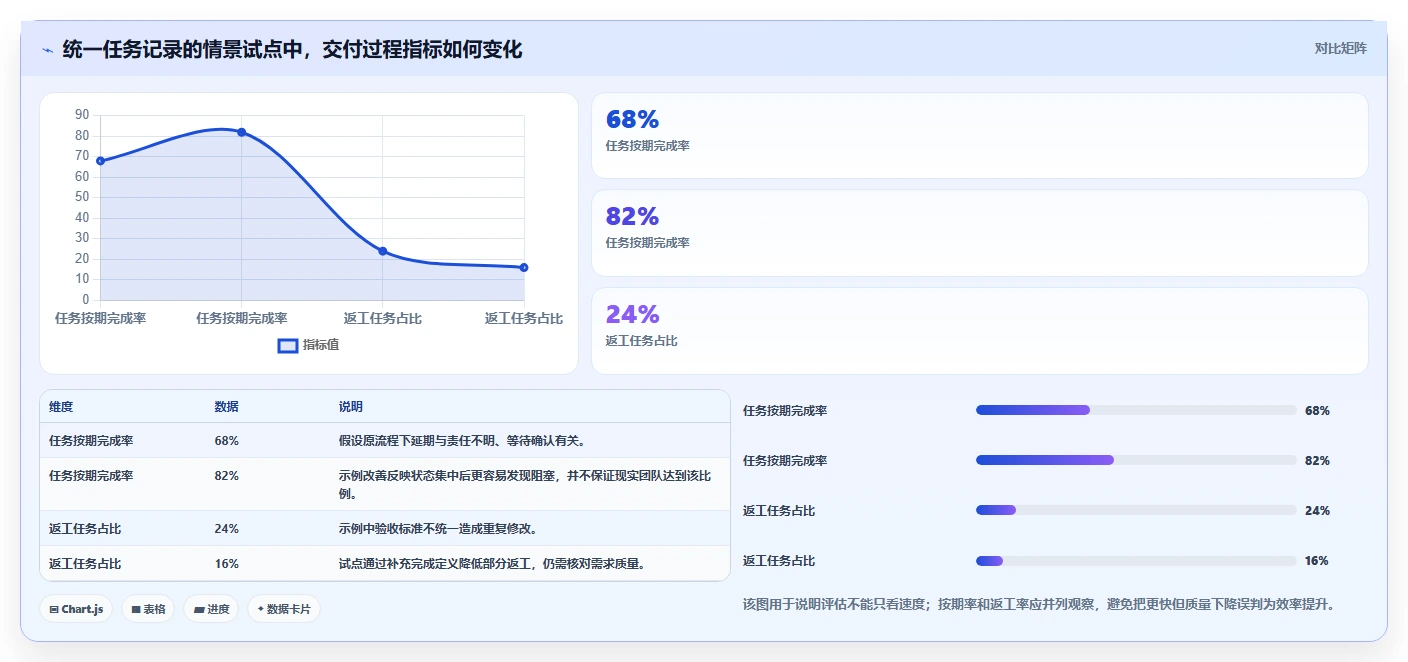Click the dashboard title about 统一任务记录
Screen dimensions: 1408x662
click(x=292, y=49)
